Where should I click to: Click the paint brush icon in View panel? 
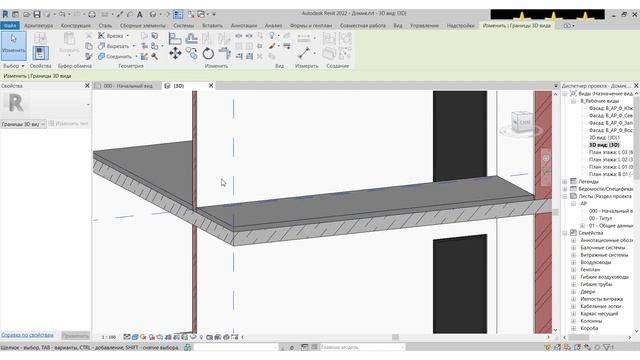[272, 46]
